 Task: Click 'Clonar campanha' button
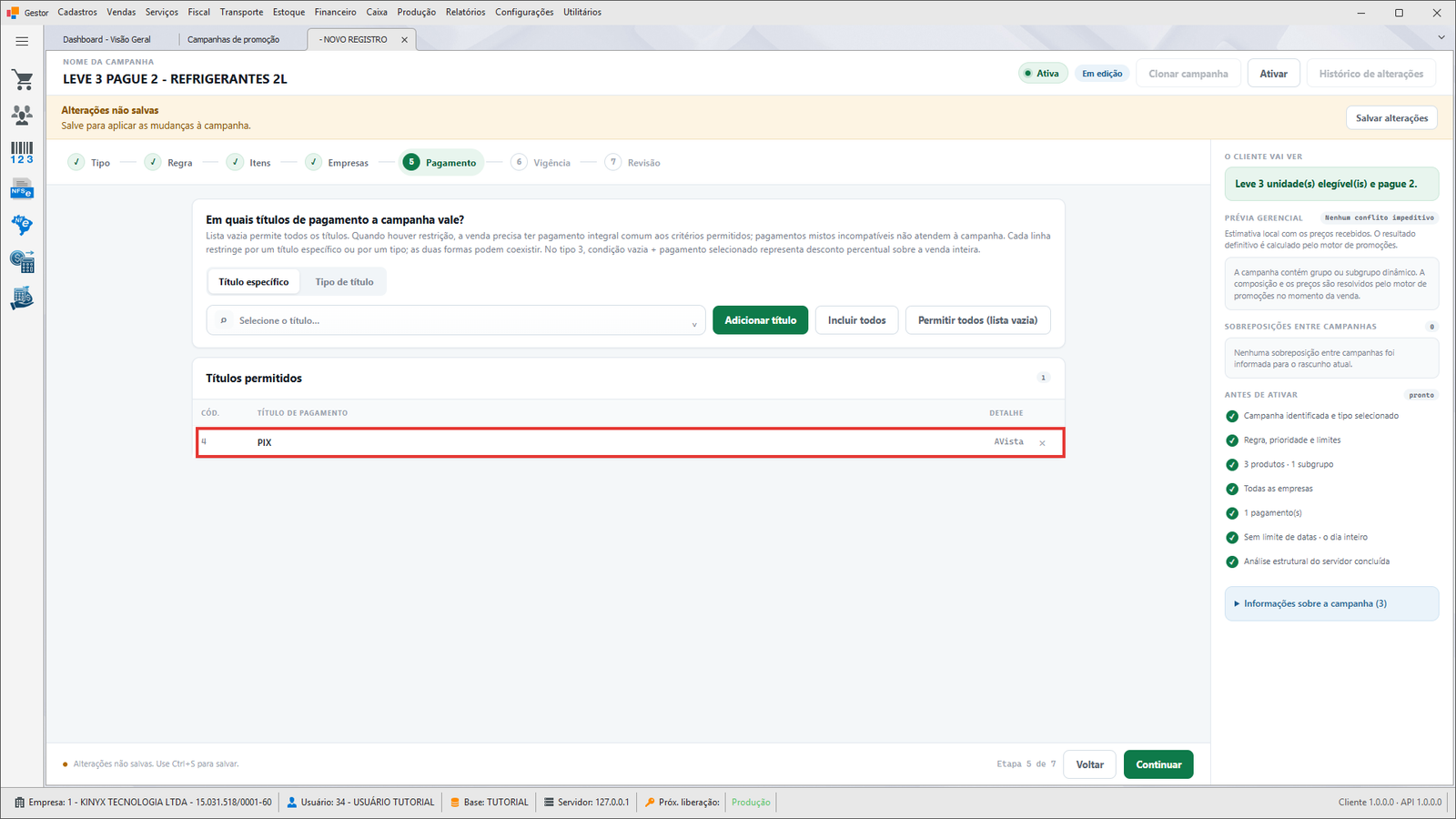point(1188,74)
